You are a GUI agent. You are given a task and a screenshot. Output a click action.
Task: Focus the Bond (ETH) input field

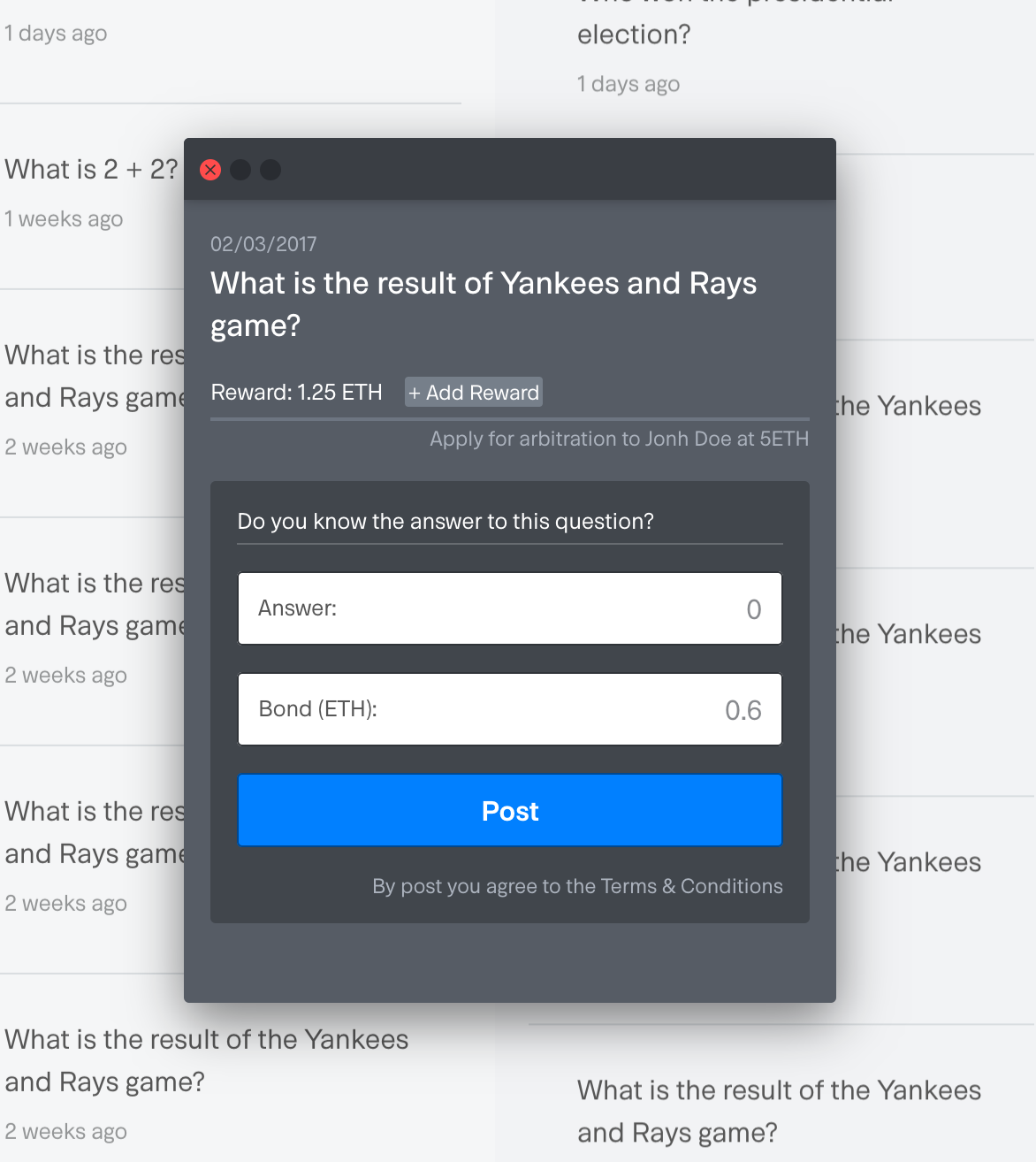[x=510, y=709]
